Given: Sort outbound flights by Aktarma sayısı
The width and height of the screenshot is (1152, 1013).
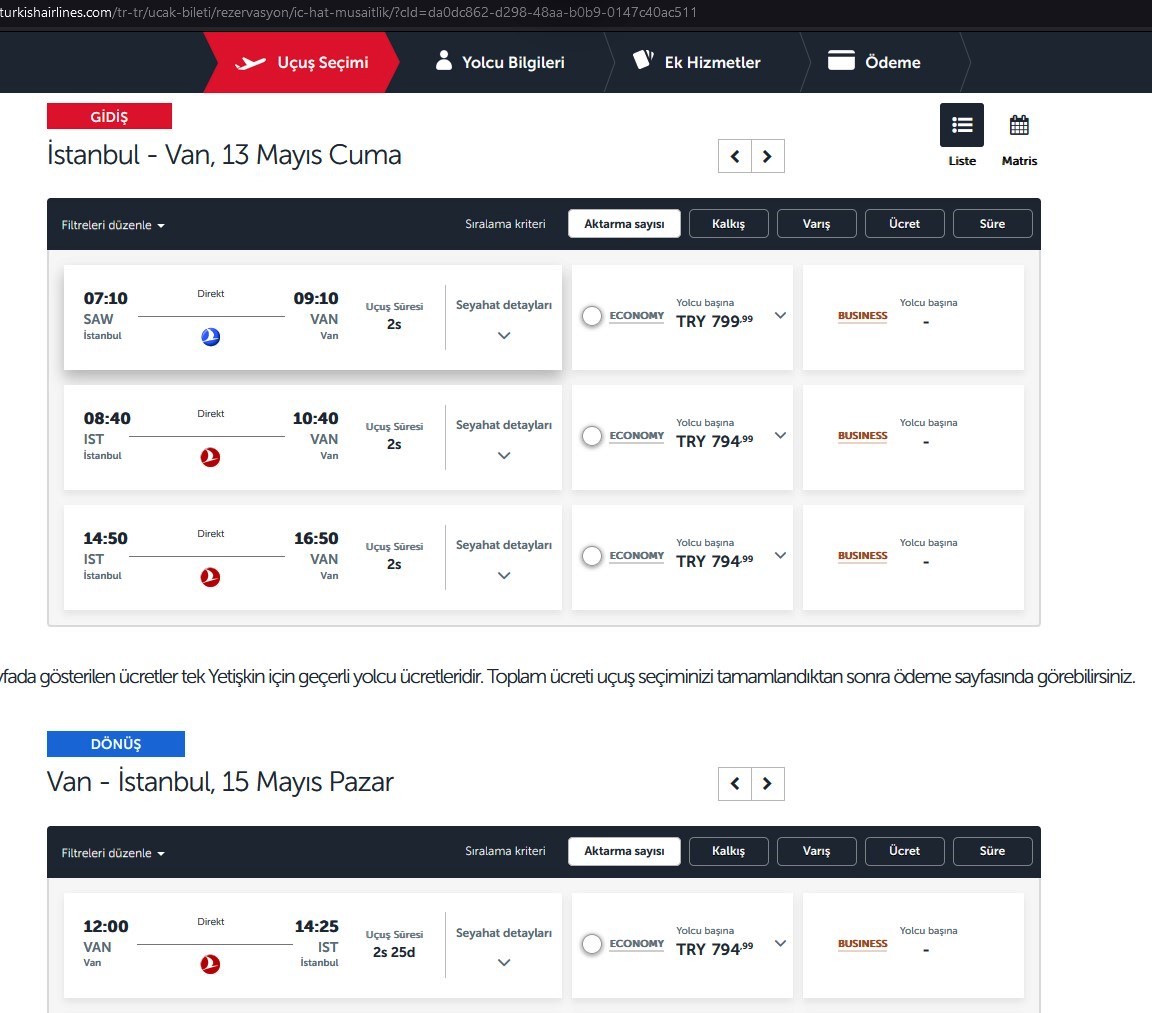Looking at the screenshot, I should click(624, 224).
